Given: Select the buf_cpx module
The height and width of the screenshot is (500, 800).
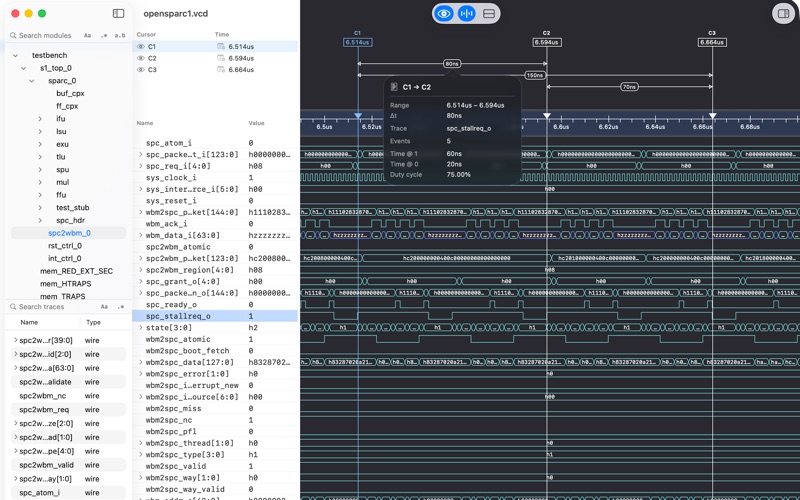Looking at the screenshot, I should pyautogui.click(x=70, y=93).
